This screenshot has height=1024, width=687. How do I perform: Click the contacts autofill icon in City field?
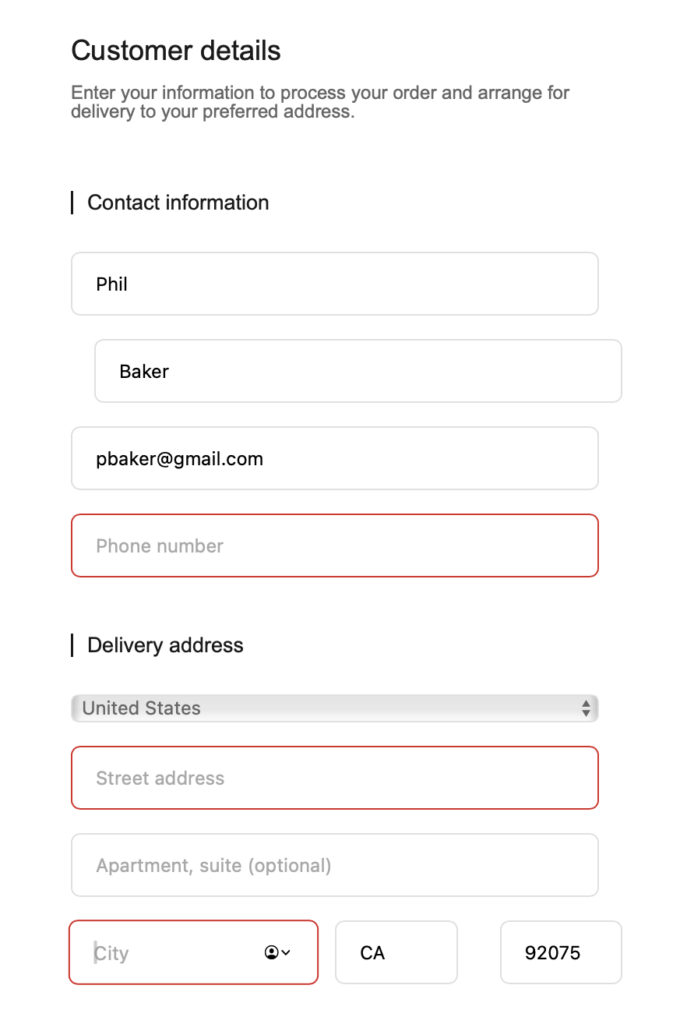271,953
